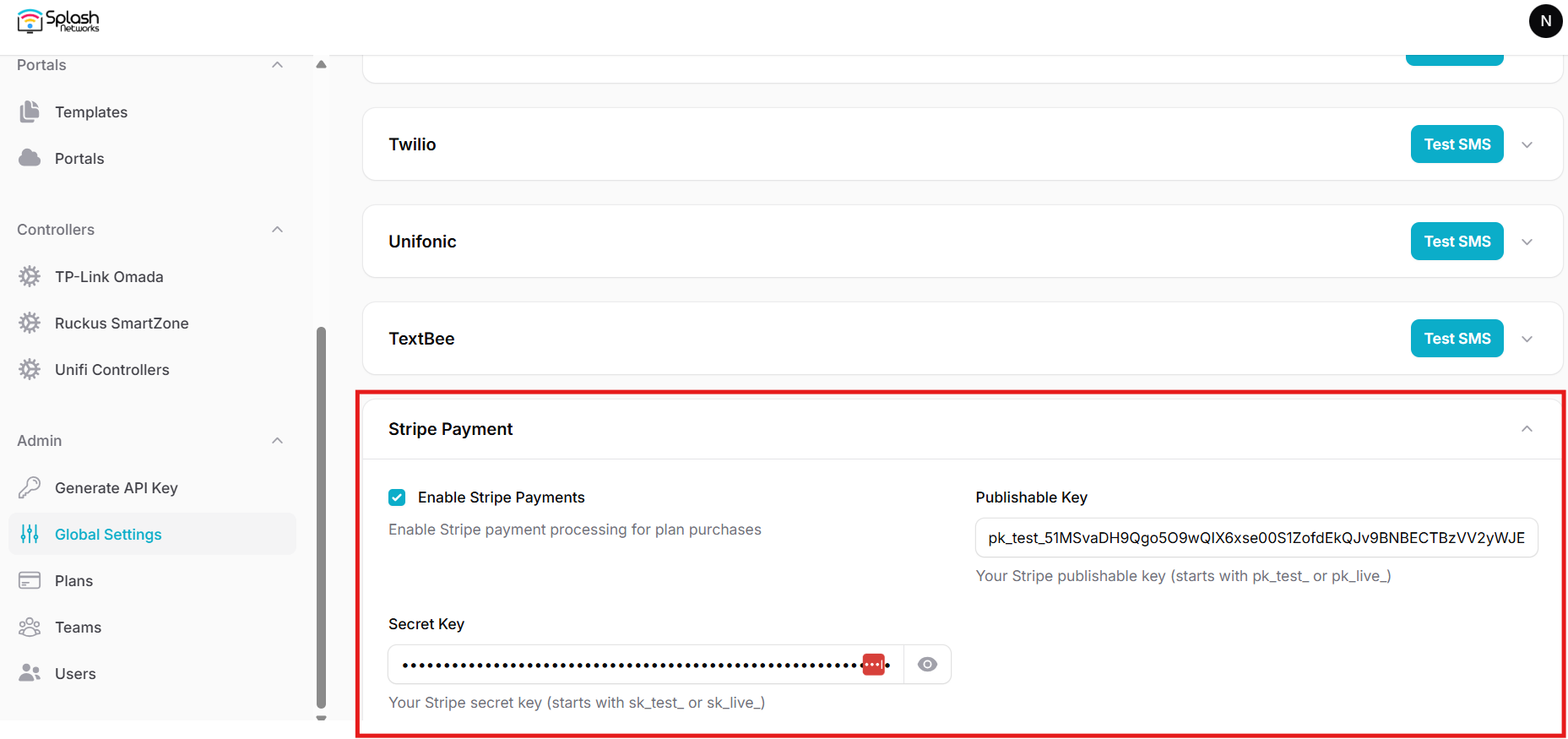Open the user avatar N menu

[x=1545, y=21]
